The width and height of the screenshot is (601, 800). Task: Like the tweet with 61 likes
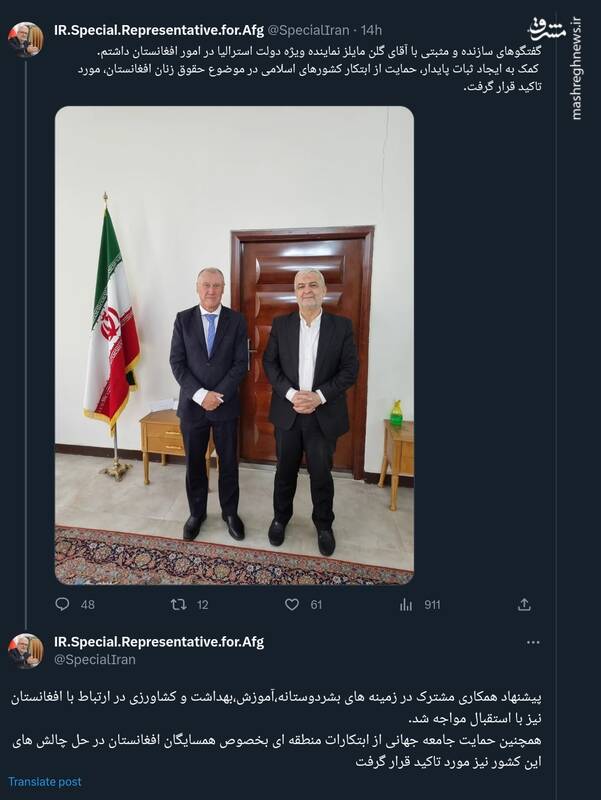click(292, 604)
